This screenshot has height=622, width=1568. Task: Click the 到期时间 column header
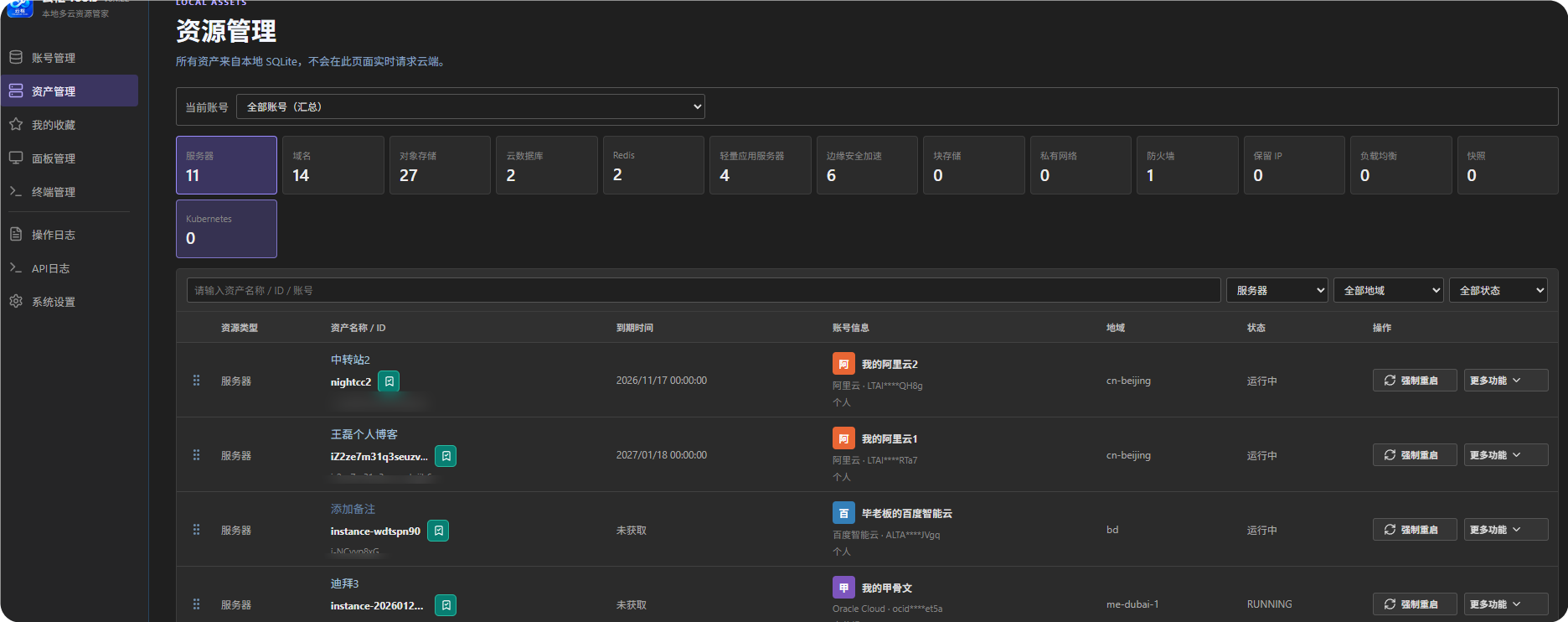[635, 328]
